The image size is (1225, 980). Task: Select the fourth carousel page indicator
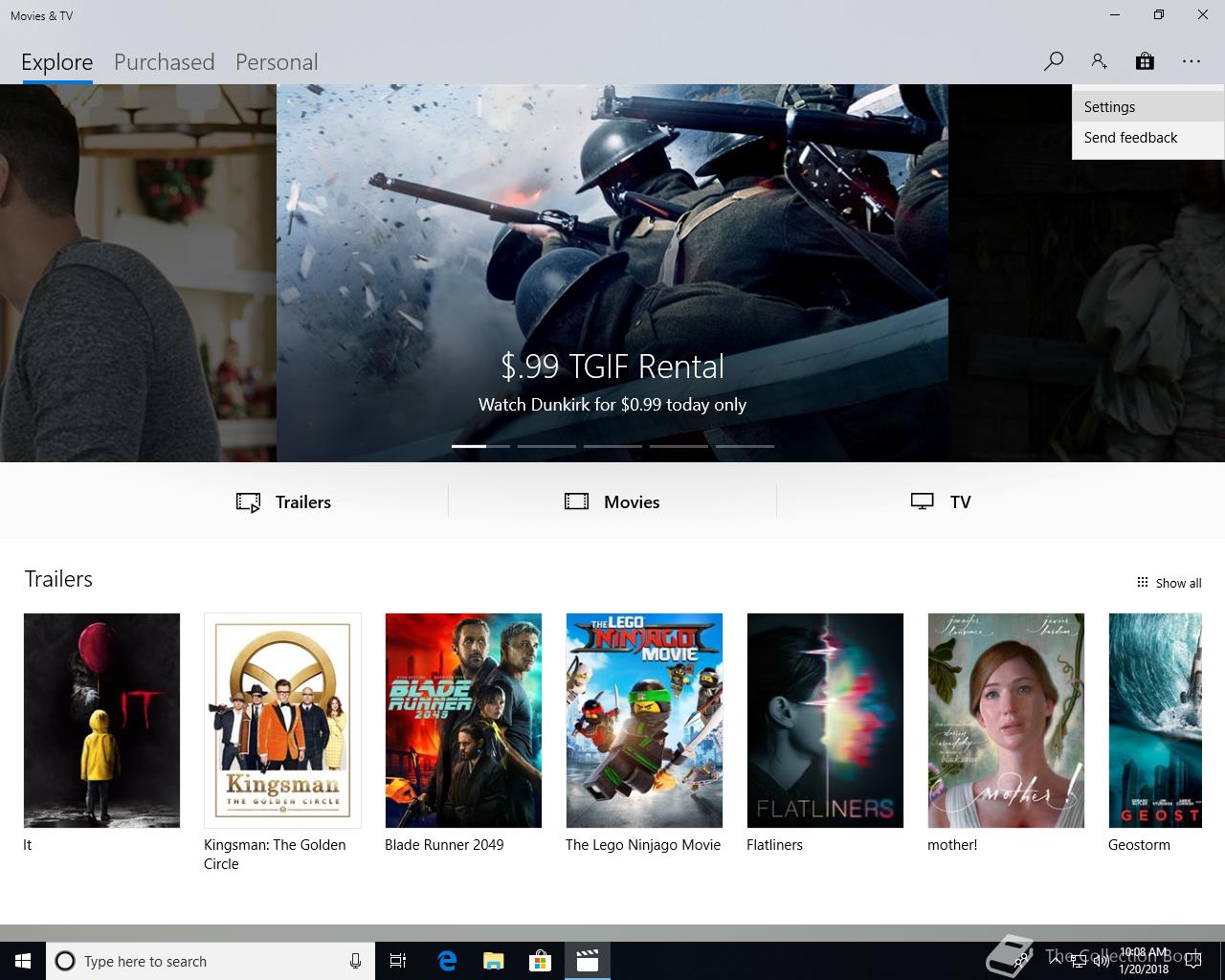pyautogui.click(x=679, y=446)
